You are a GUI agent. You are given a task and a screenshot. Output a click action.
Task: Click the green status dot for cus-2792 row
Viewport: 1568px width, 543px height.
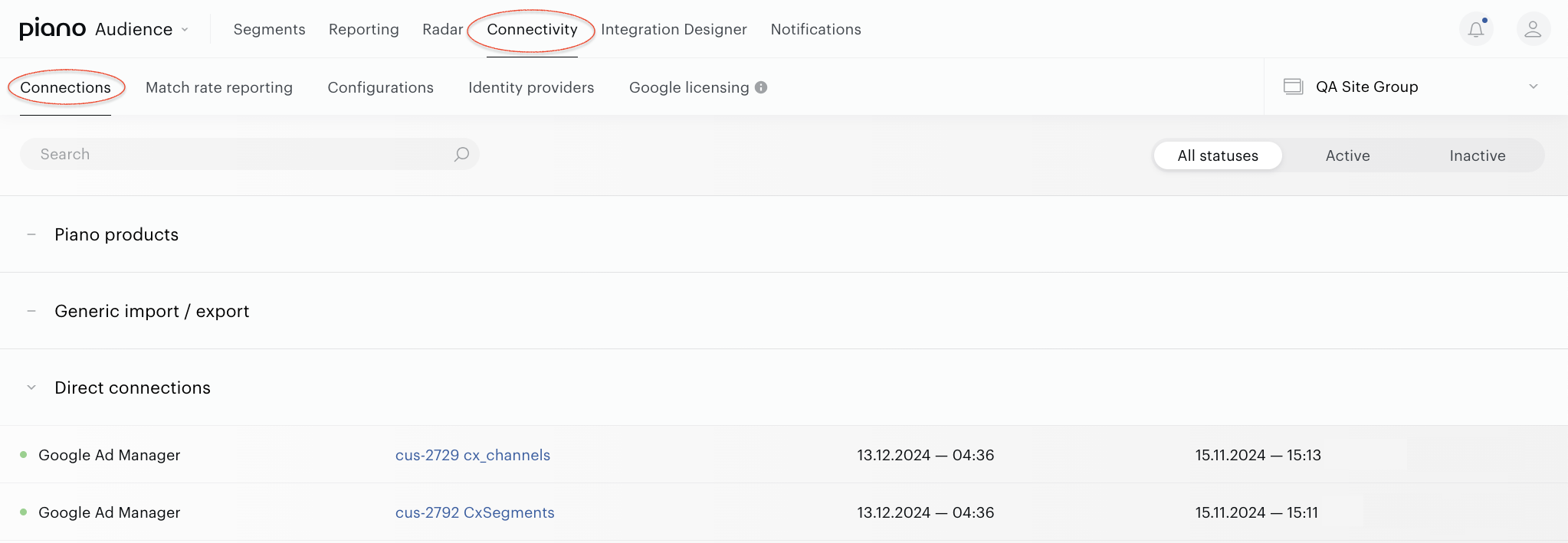[24, 512]
